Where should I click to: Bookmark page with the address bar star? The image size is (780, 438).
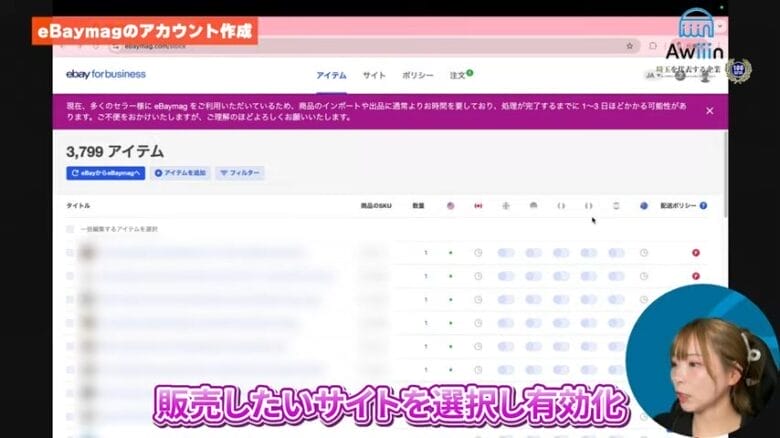629,46
